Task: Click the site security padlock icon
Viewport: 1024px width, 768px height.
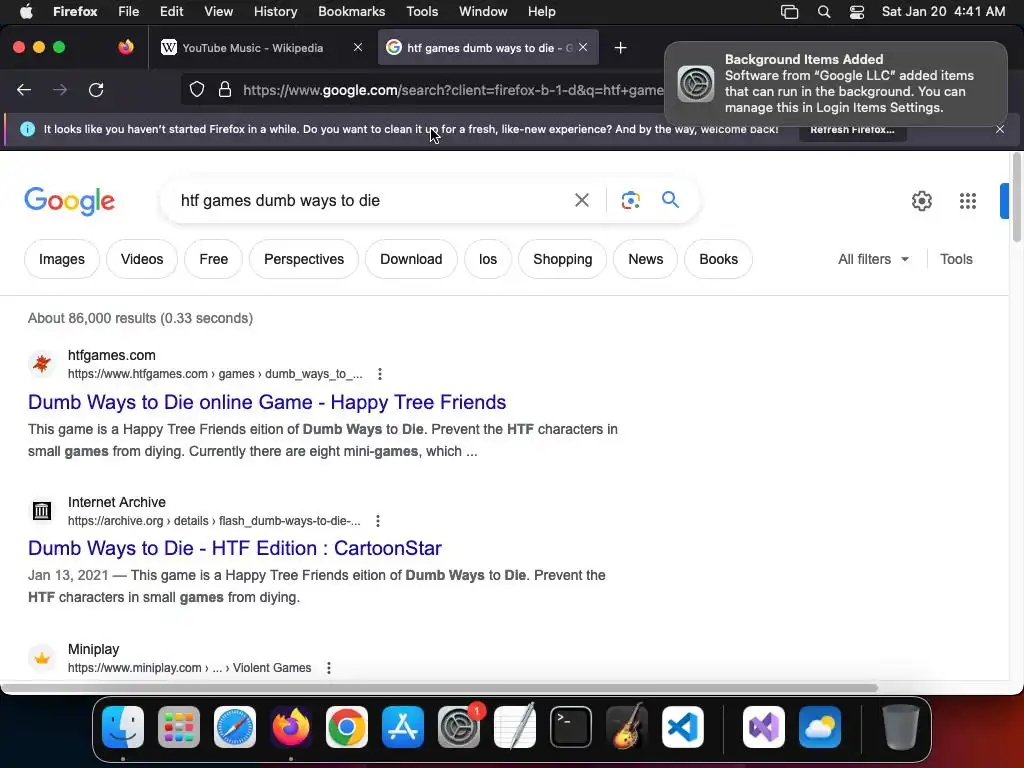Action: pyautogui.click(x=225, y=89)
